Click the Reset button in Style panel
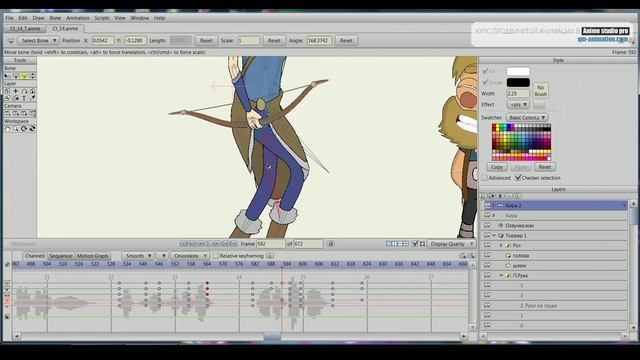 coord(545,167)
